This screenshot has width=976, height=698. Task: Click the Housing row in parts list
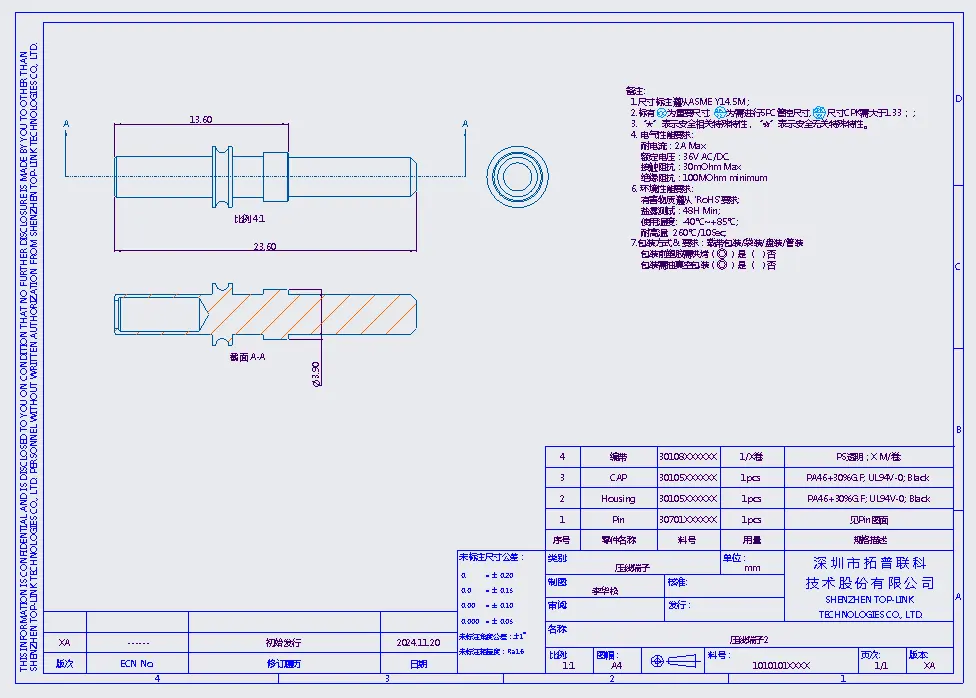coord(618,498)
